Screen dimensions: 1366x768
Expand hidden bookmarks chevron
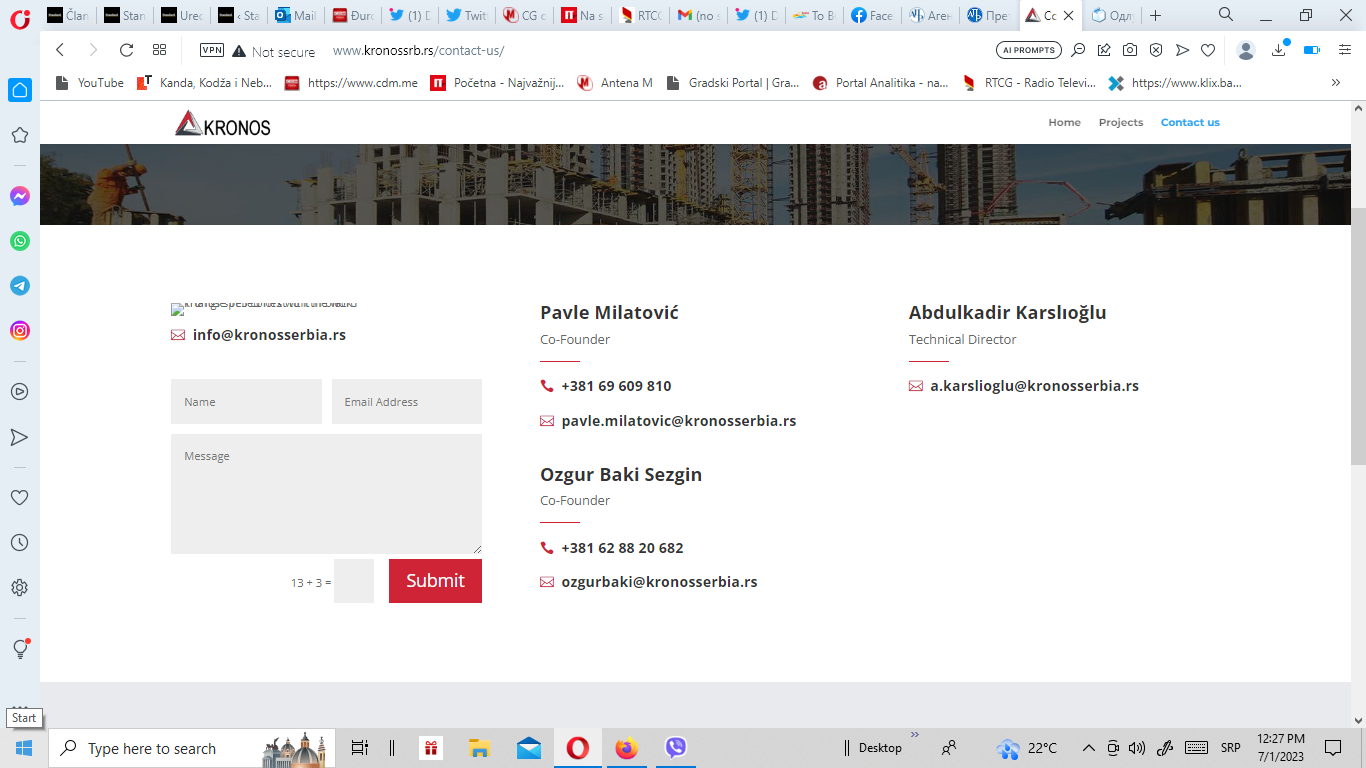point(1336,83)
